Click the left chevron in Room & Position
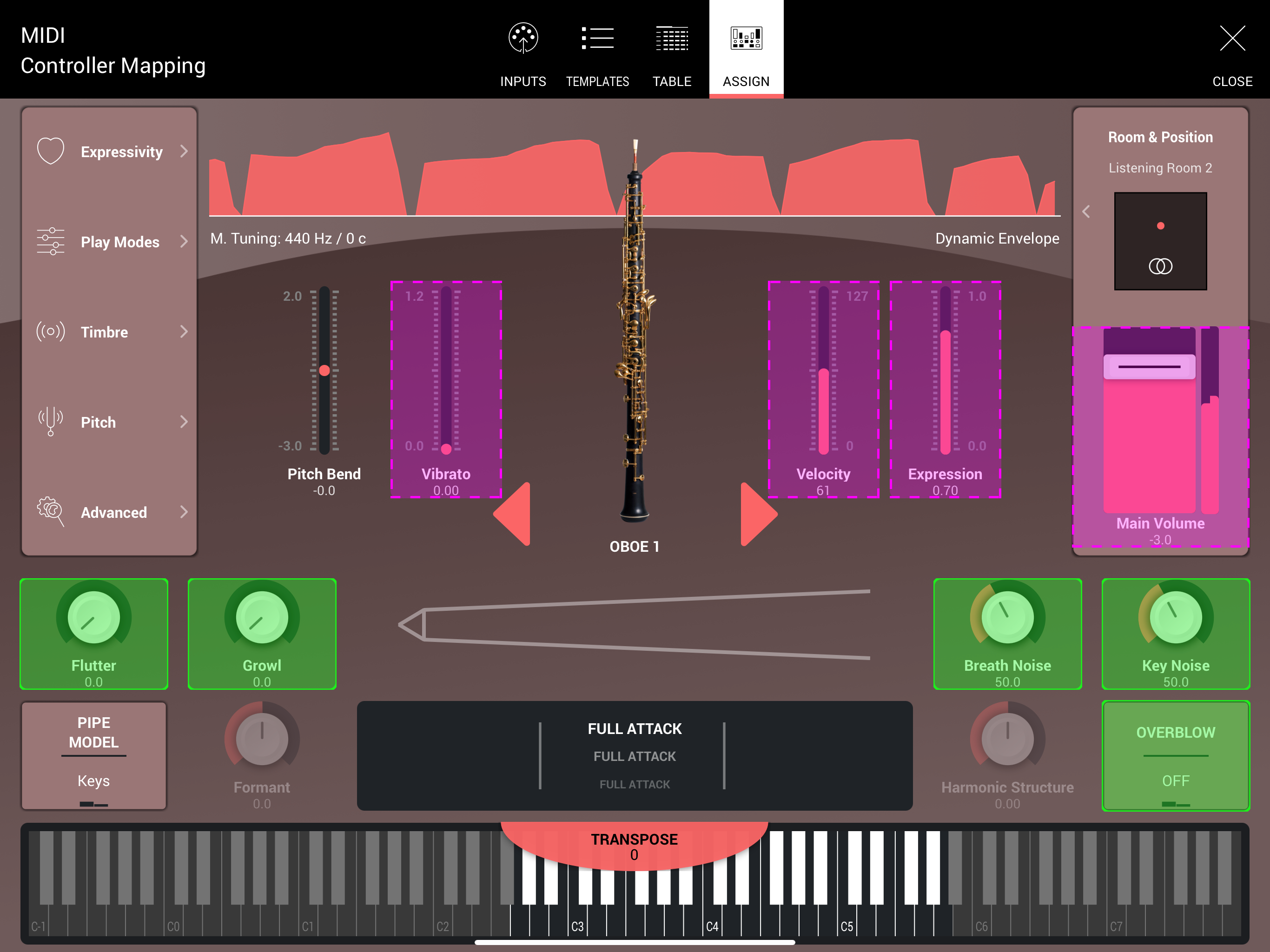The width and height of the screenshot is (1270, 952). tap(1086, 212)
